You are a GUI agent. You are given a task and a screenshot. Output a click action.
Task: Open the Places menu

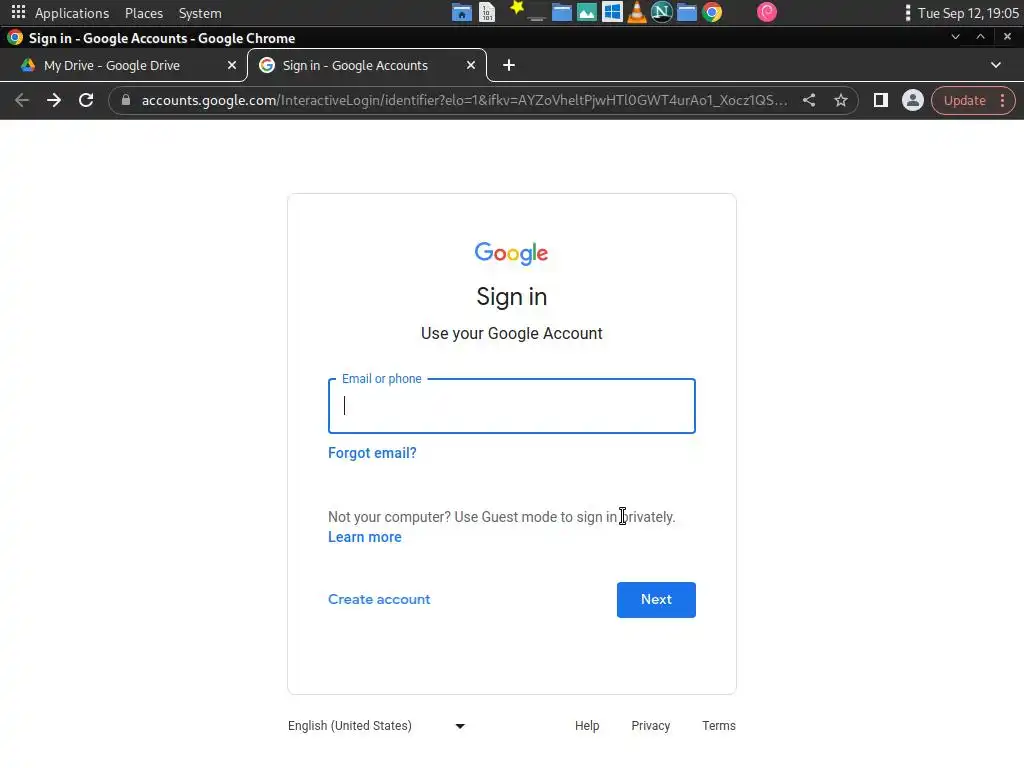(144, 13)
